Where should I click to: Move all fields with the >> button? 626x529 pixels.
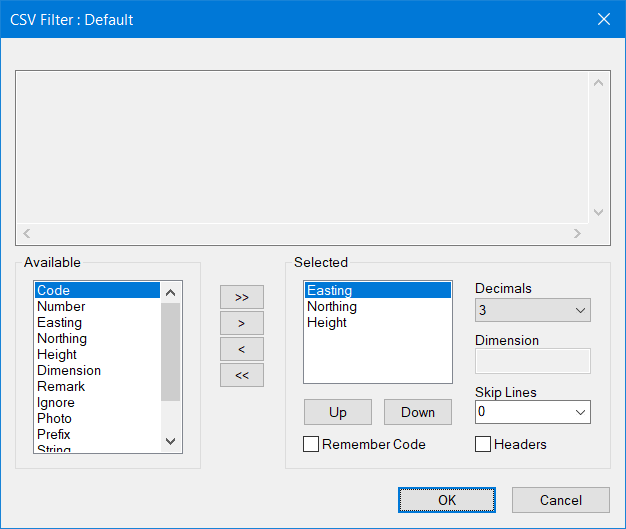(x=242, y=297)
